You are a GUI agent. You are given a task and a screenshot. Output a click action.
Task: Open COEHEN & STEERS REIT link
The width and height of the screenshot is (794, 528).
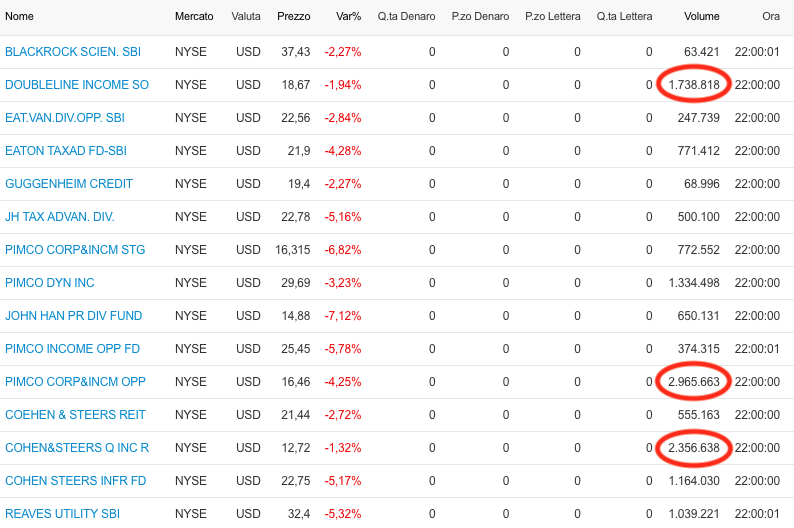75,415
